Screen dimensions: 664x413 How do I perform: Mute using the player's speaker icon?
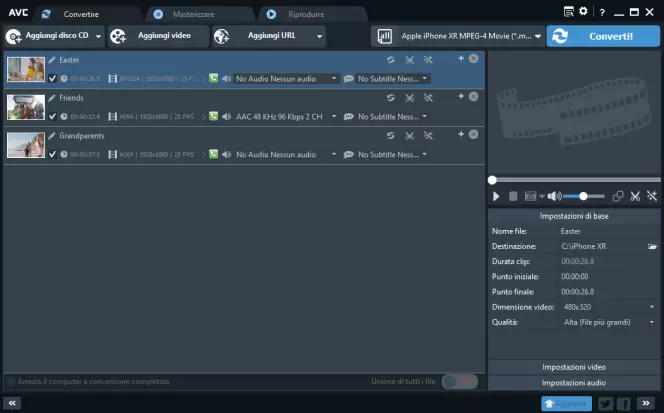point(554,196)
